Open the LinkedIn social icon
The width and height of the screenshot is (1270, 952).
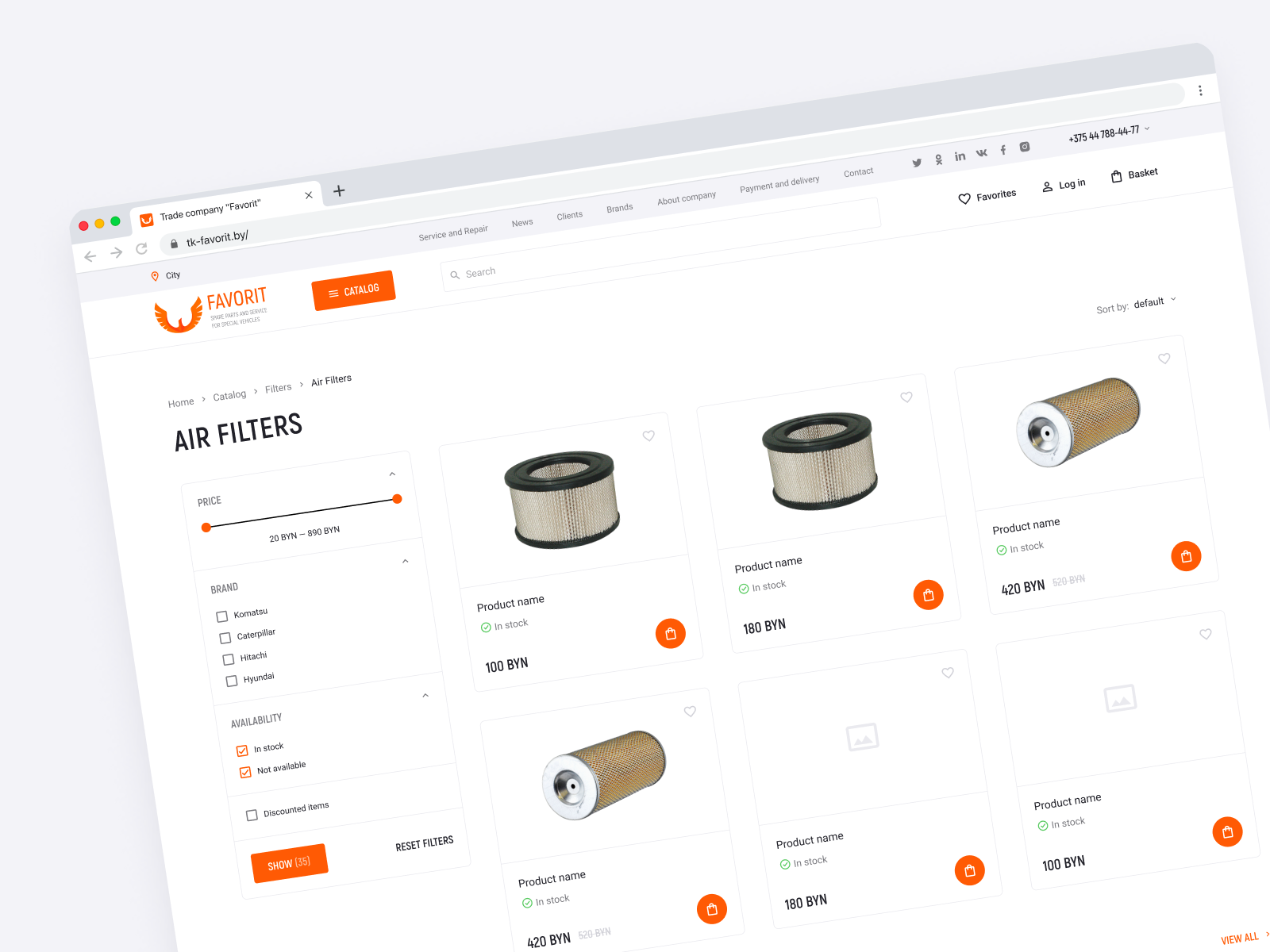[960, 156]
